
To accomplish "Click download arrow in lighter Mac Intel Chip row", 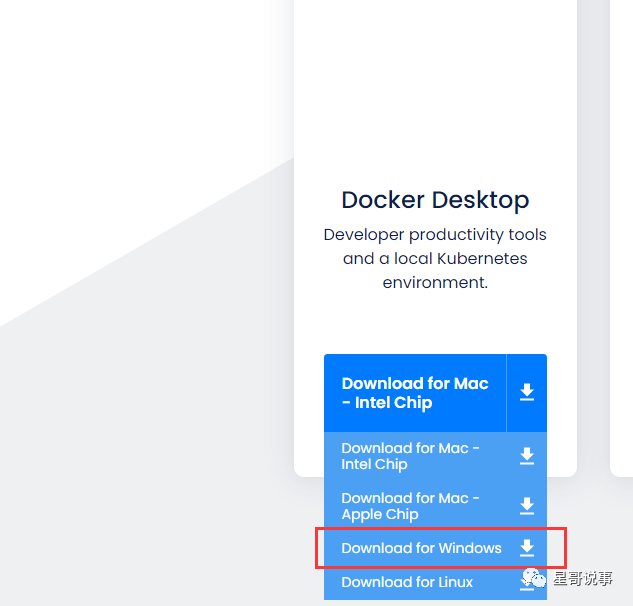I will (x=527, y=456).
